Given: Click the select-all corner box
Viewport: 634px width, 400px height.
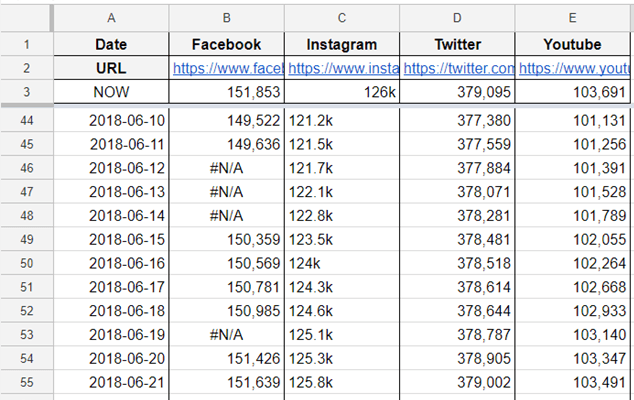Looking at the screenshot, I should (25, 17).
